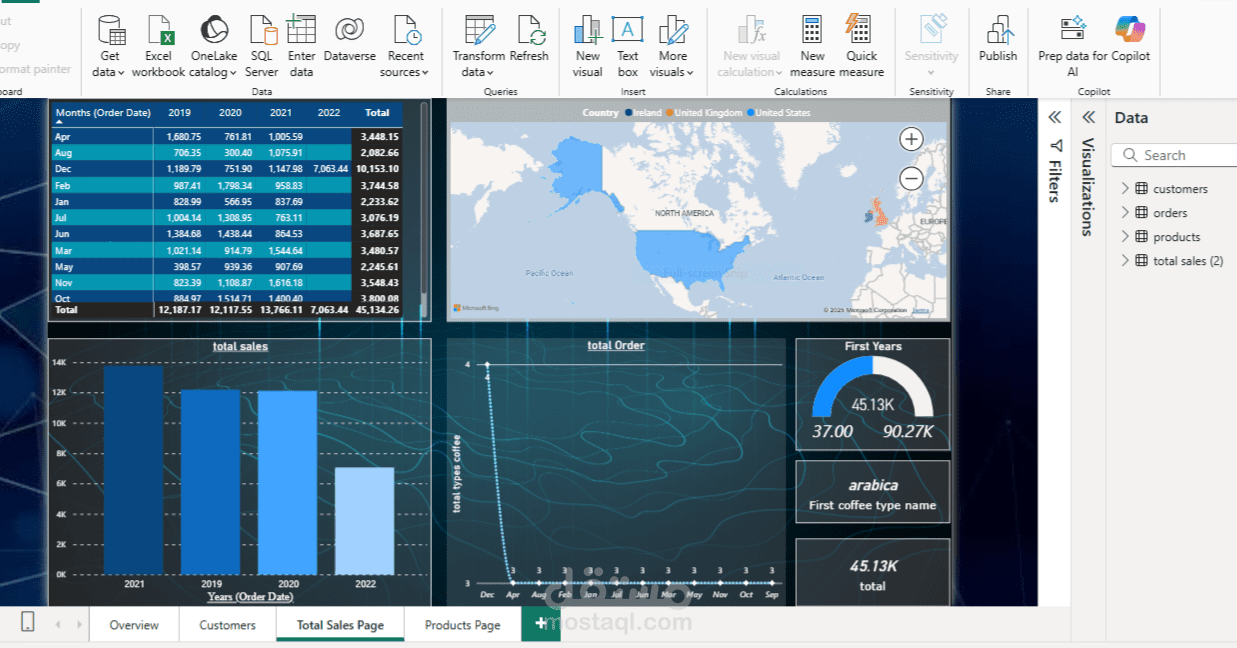Open the Get data dropdown
The height and width of the screenshot is (648, 1237).
(x=109, y=72)
